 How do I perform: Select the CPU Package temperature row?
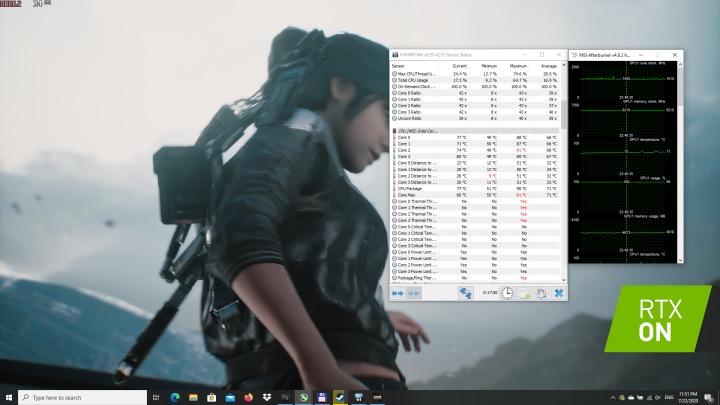pos(475,189)
